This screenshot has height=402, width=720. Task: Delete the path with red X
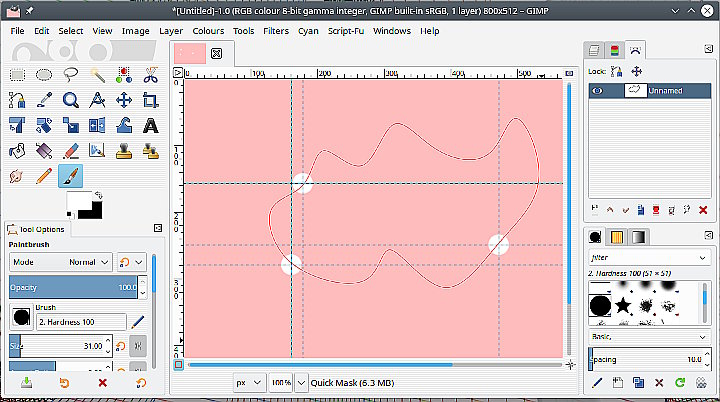703,210
